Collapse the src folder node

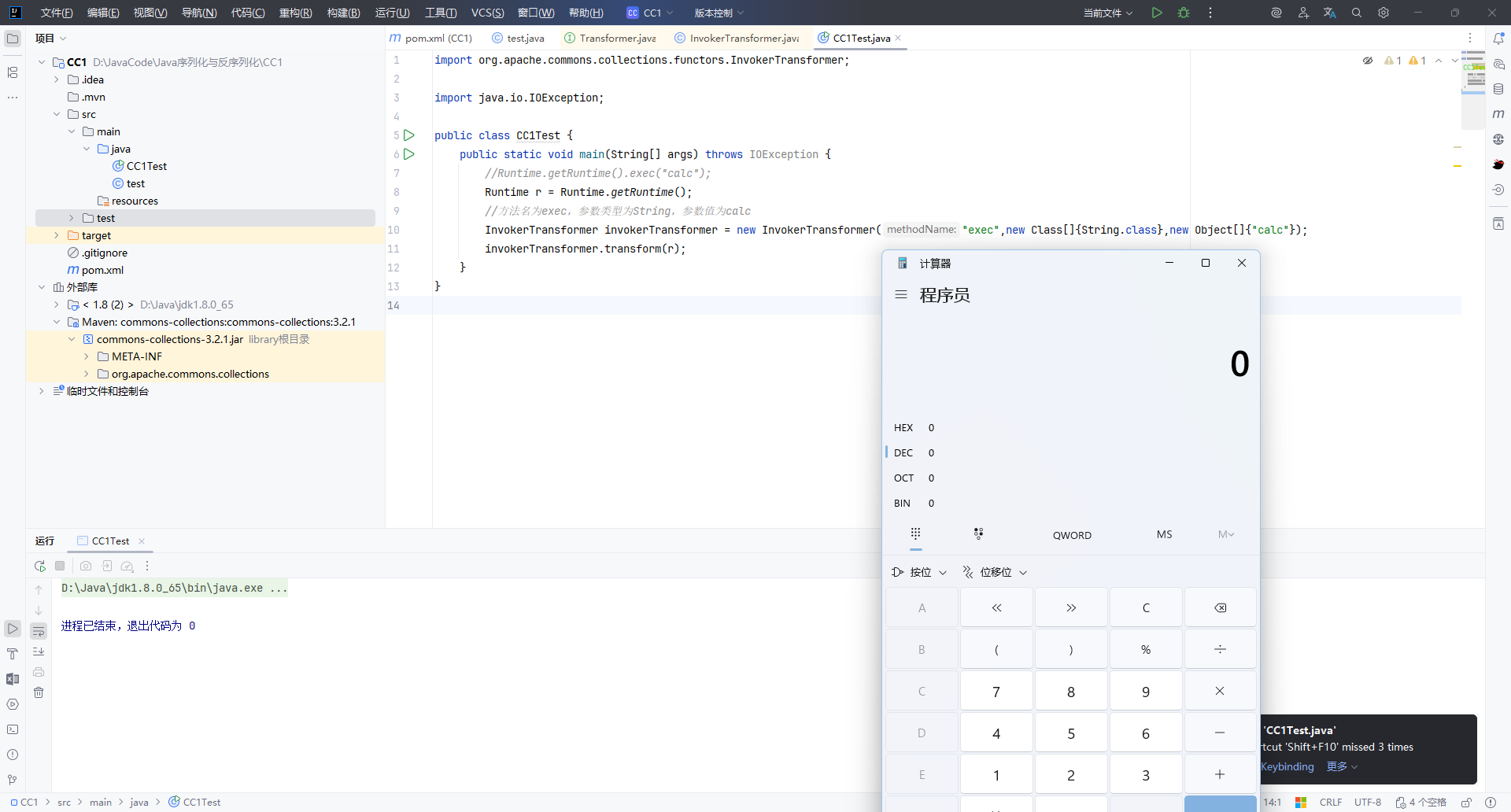tap(57, 114)
